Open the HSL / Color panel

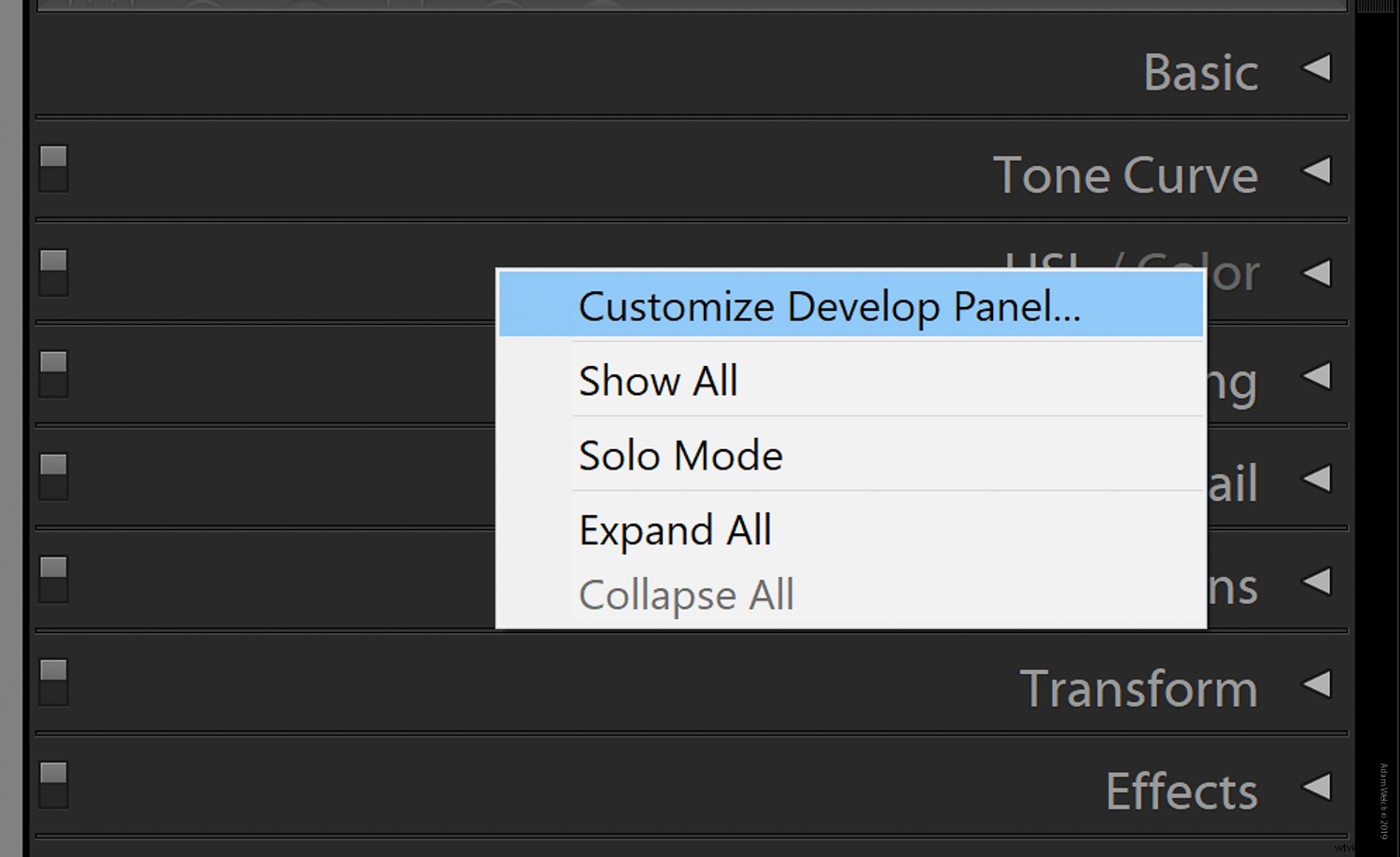click(x=1318, y=274)
